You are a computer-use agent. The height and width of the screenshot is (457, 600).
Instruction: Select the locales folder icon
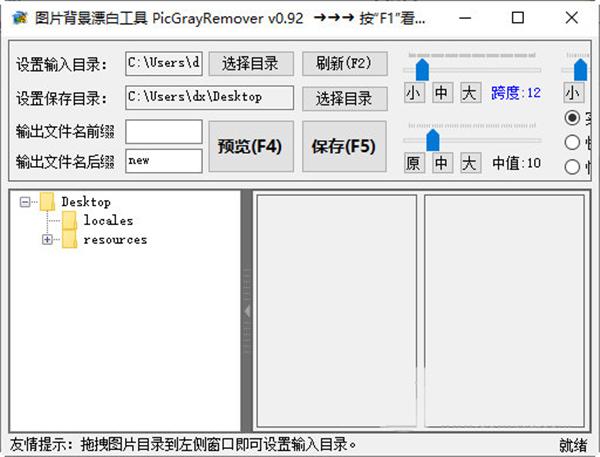tap(69, 221)
